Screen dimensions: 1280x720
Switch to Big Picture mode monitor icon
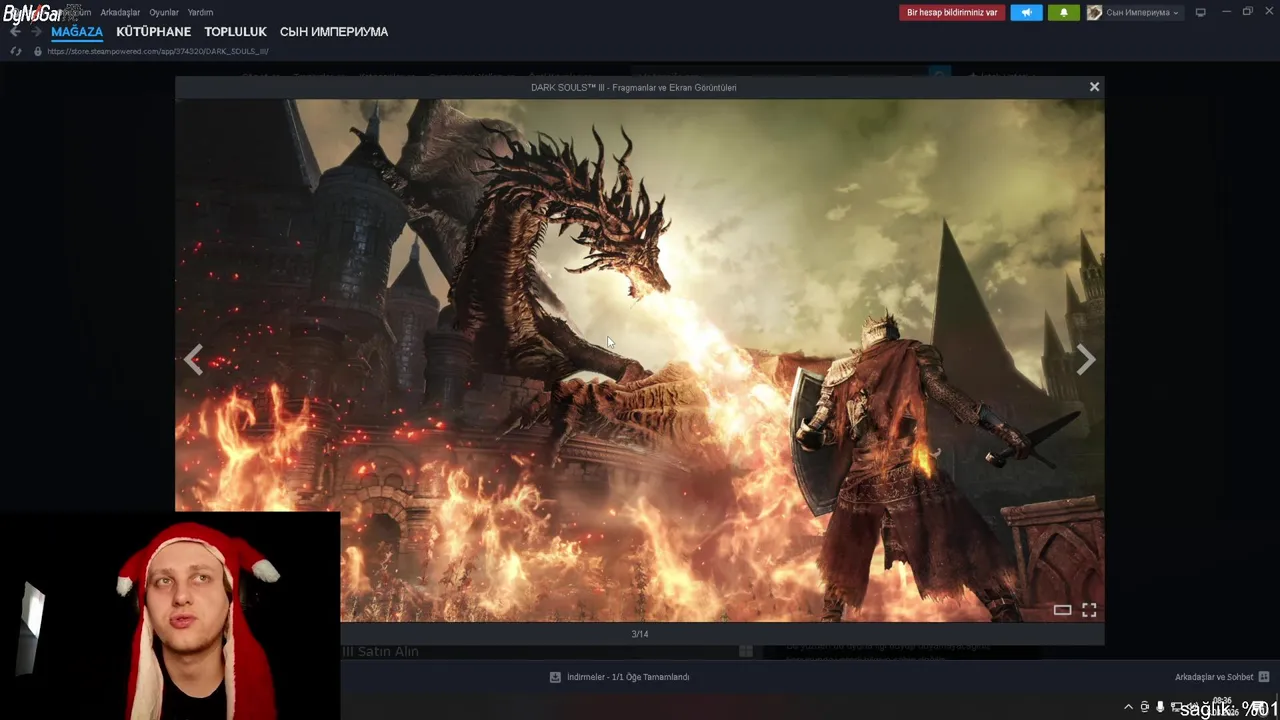1201,12
